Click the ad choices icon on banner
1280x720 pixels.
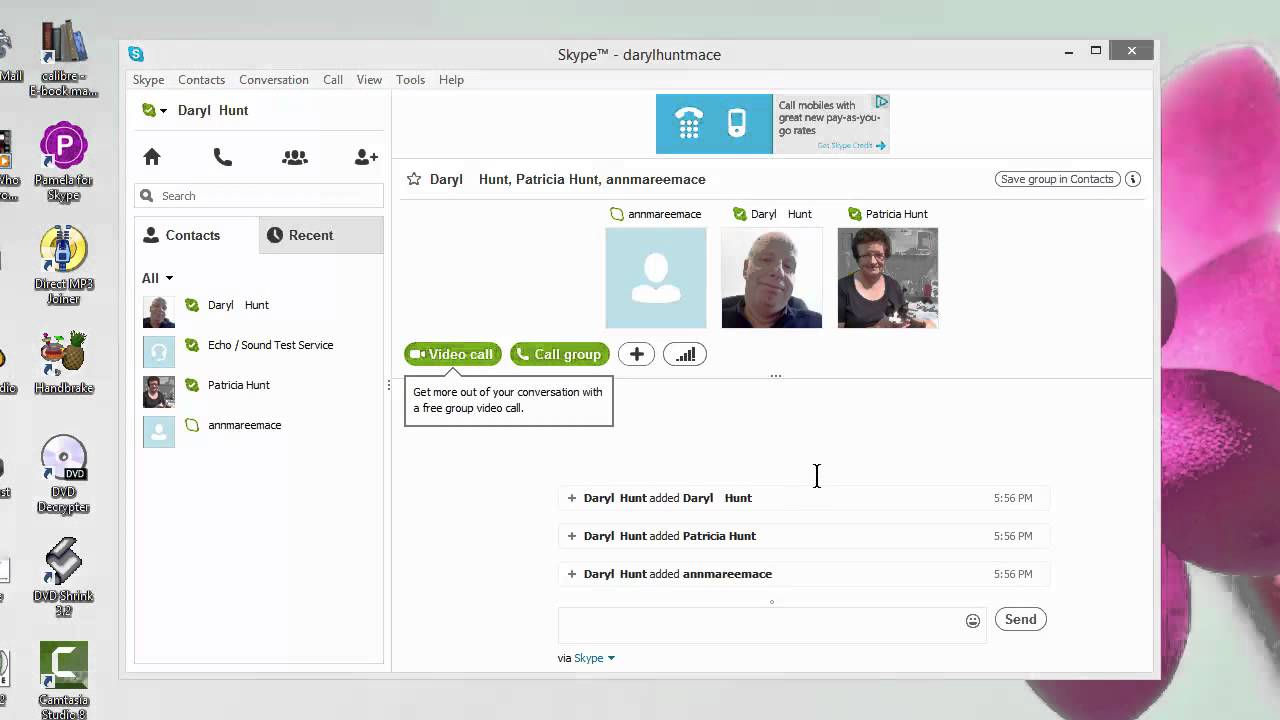[882, 101]
